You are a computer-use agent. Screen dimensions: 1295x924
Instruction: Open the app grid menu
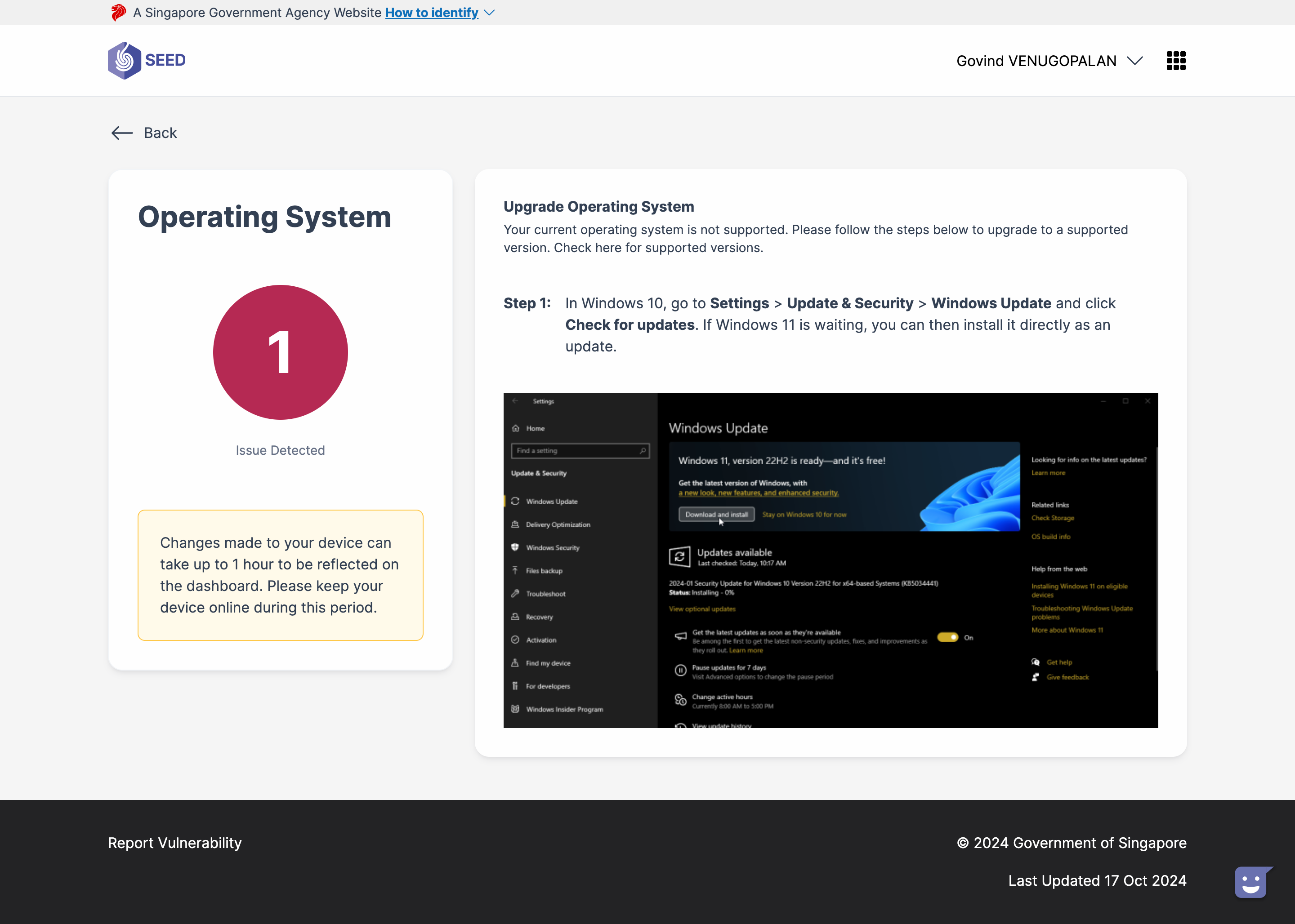point(1175,60)
